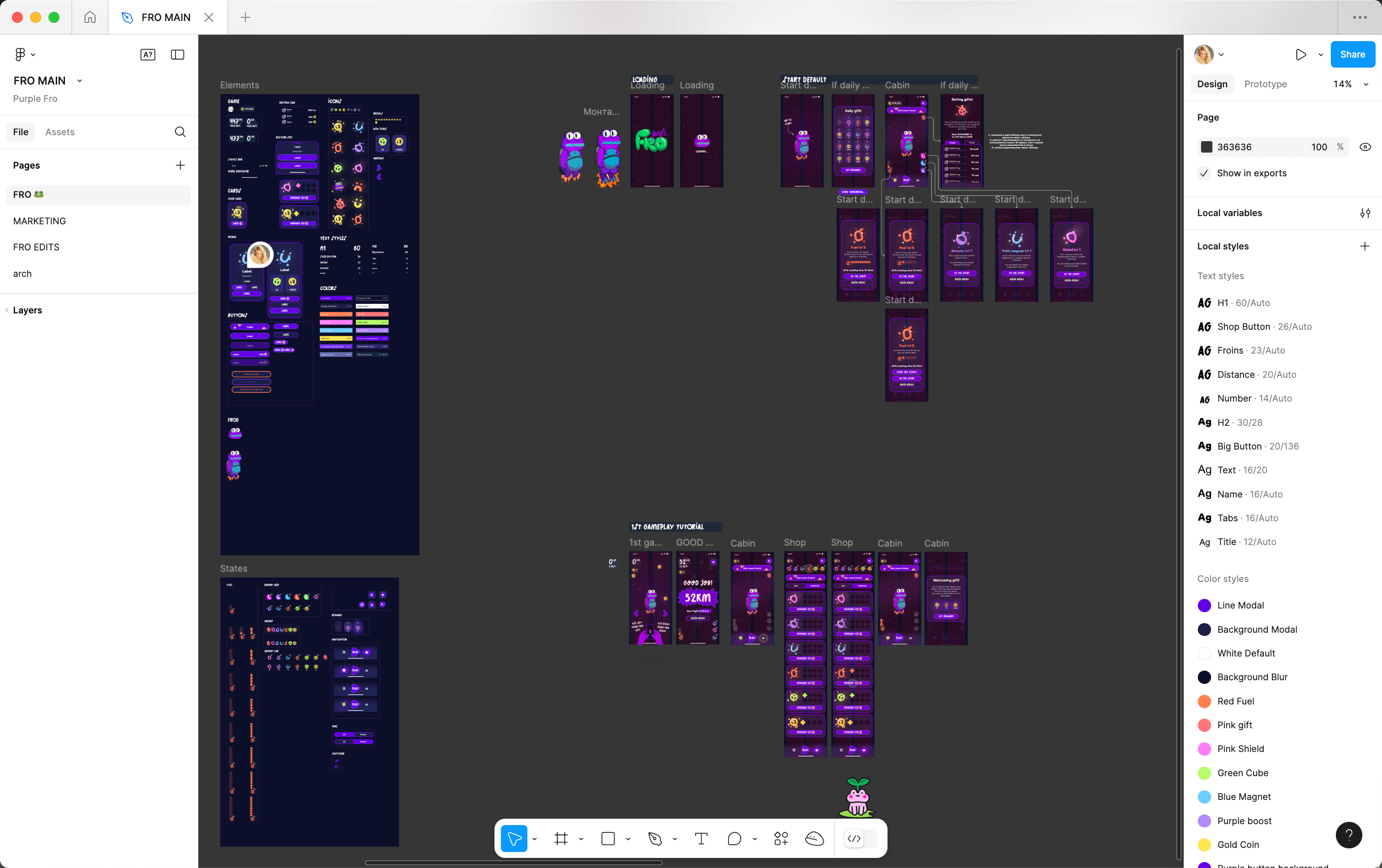The width and height of the screenshot is (1382, 868).
Task: Switch to the Assets tab
Action: [60, 132]
